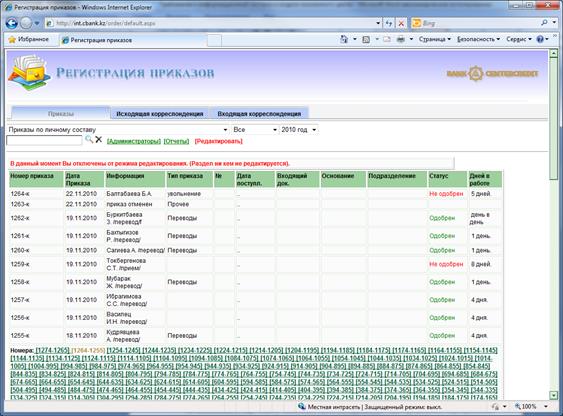The width and height of the screenshot is (563, 416).
Task: Click the refresh icon beside address bar
Action: click(389, 23)
